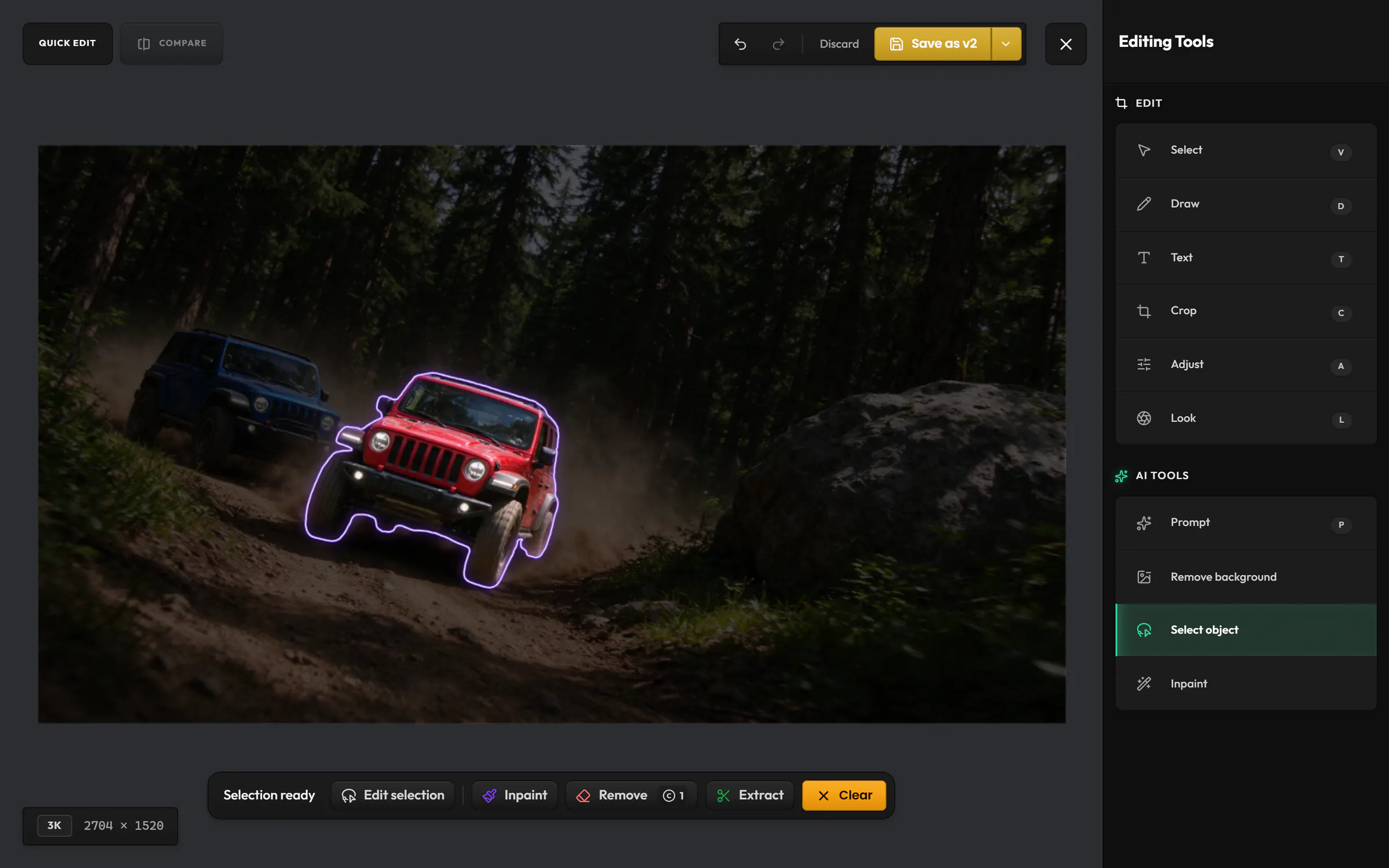The width and height of the screenshot is (1389, 868).
Task: Save the image as v2
Action: 932,44
